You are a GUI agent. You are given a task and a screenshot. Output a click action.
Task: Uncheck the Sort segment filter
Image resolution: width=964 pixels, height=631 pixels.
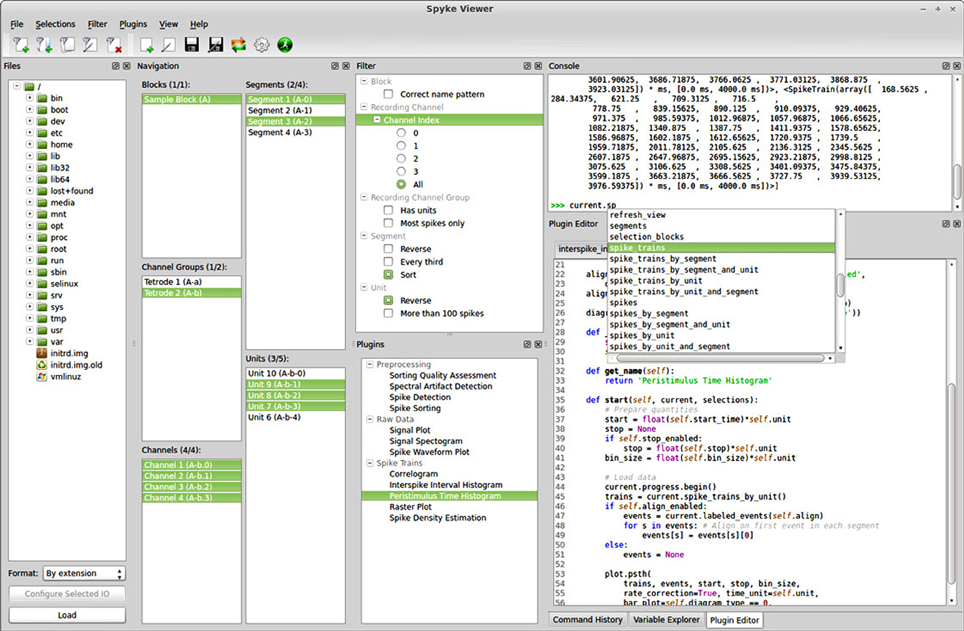coord(389,275)
